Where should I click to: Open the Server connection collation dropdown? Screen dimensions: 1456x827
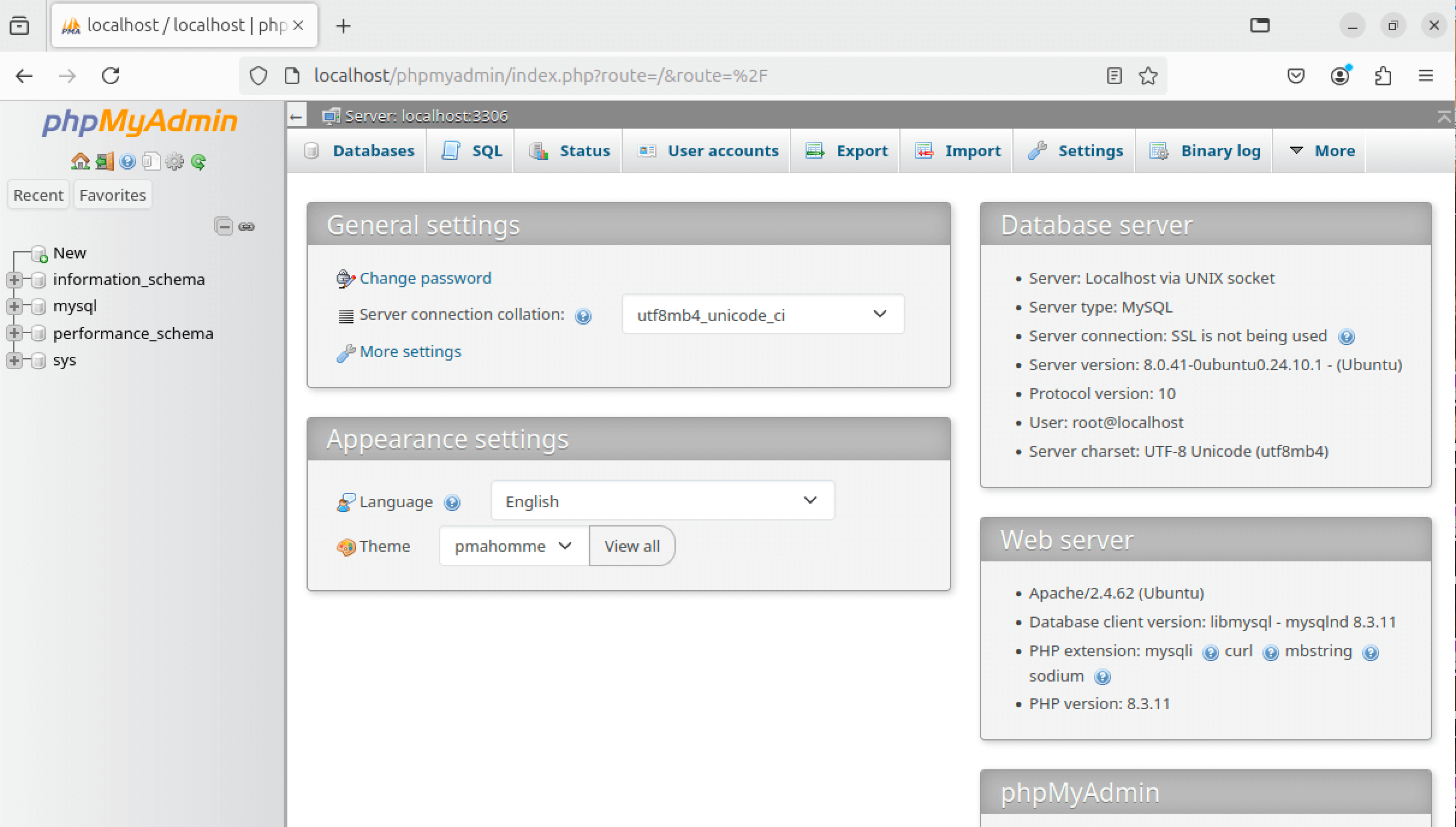(762, 314)
